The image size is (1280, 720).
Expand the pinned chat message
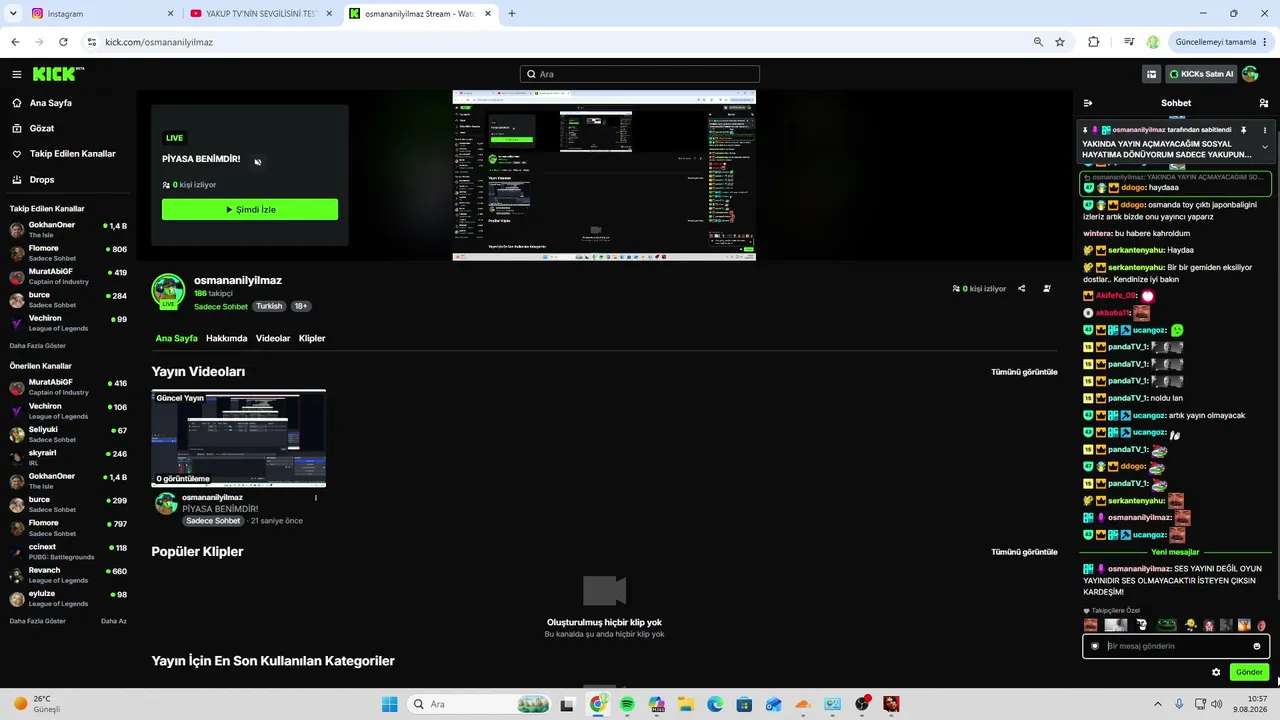(1265, 147)
